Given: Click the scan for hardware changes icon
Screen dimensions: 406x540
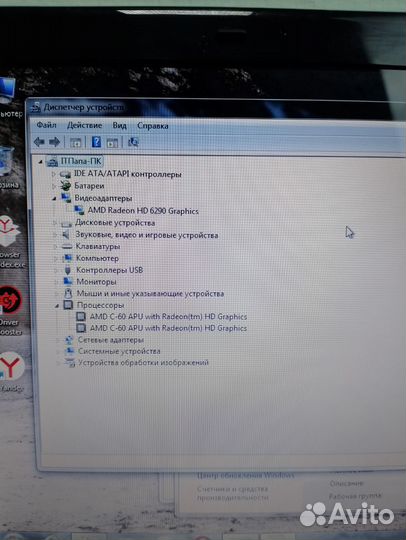Looking at the screenshot, I should pyautogui.click(x=133, y=142).
